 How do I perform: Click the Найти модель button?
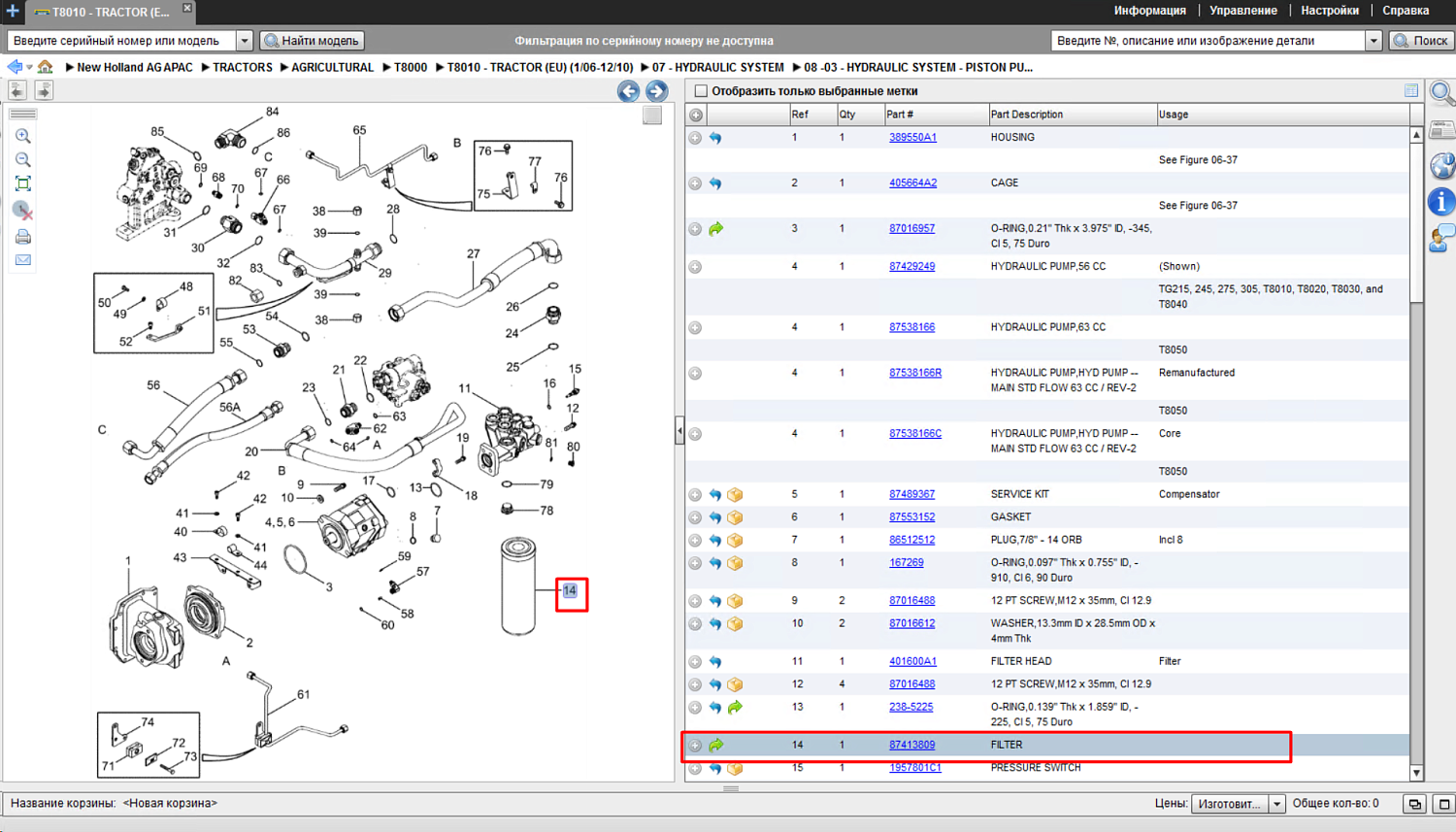[x=313, y=41]
